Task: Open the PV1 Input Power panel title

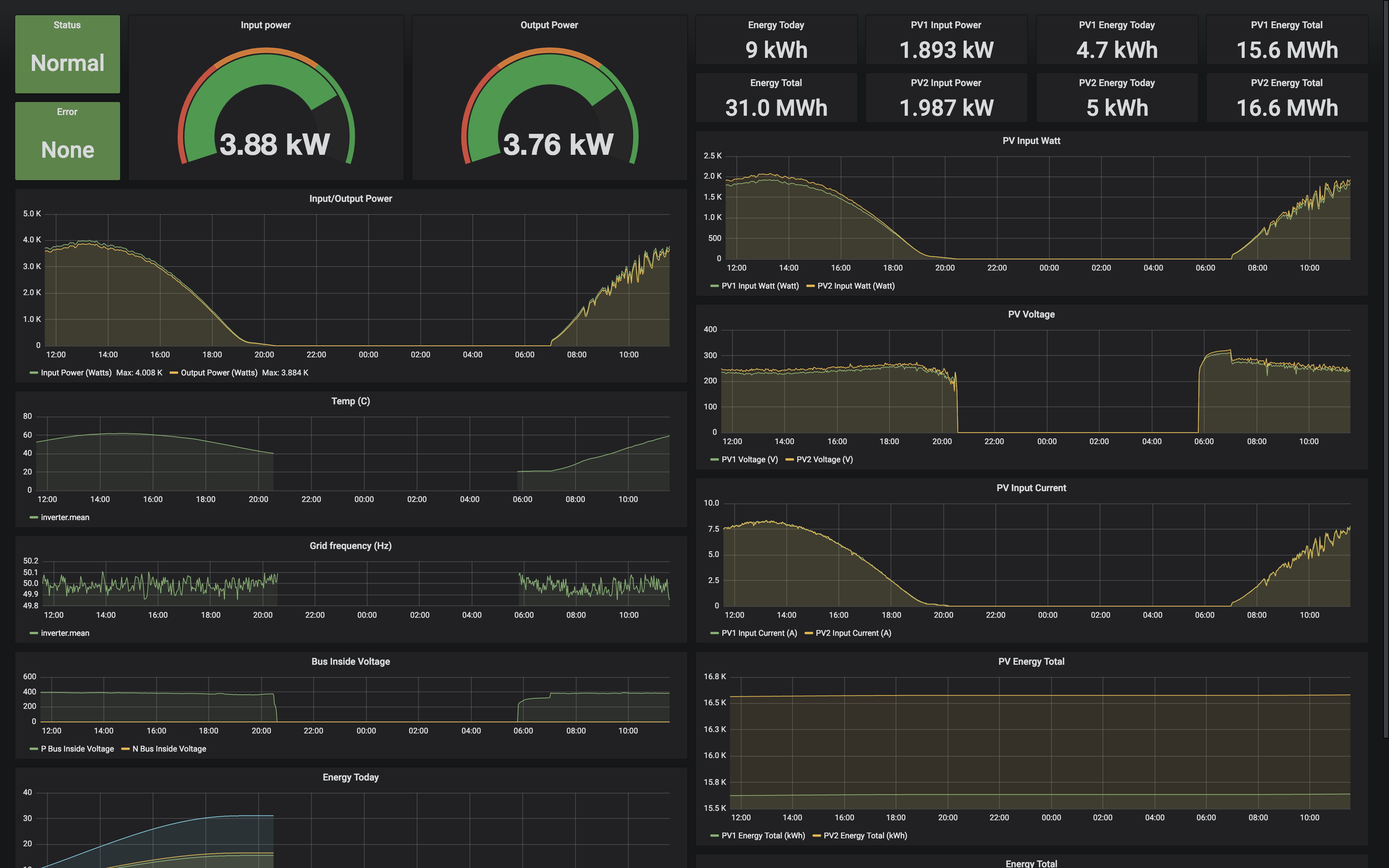Action: (x=946, y=25)
